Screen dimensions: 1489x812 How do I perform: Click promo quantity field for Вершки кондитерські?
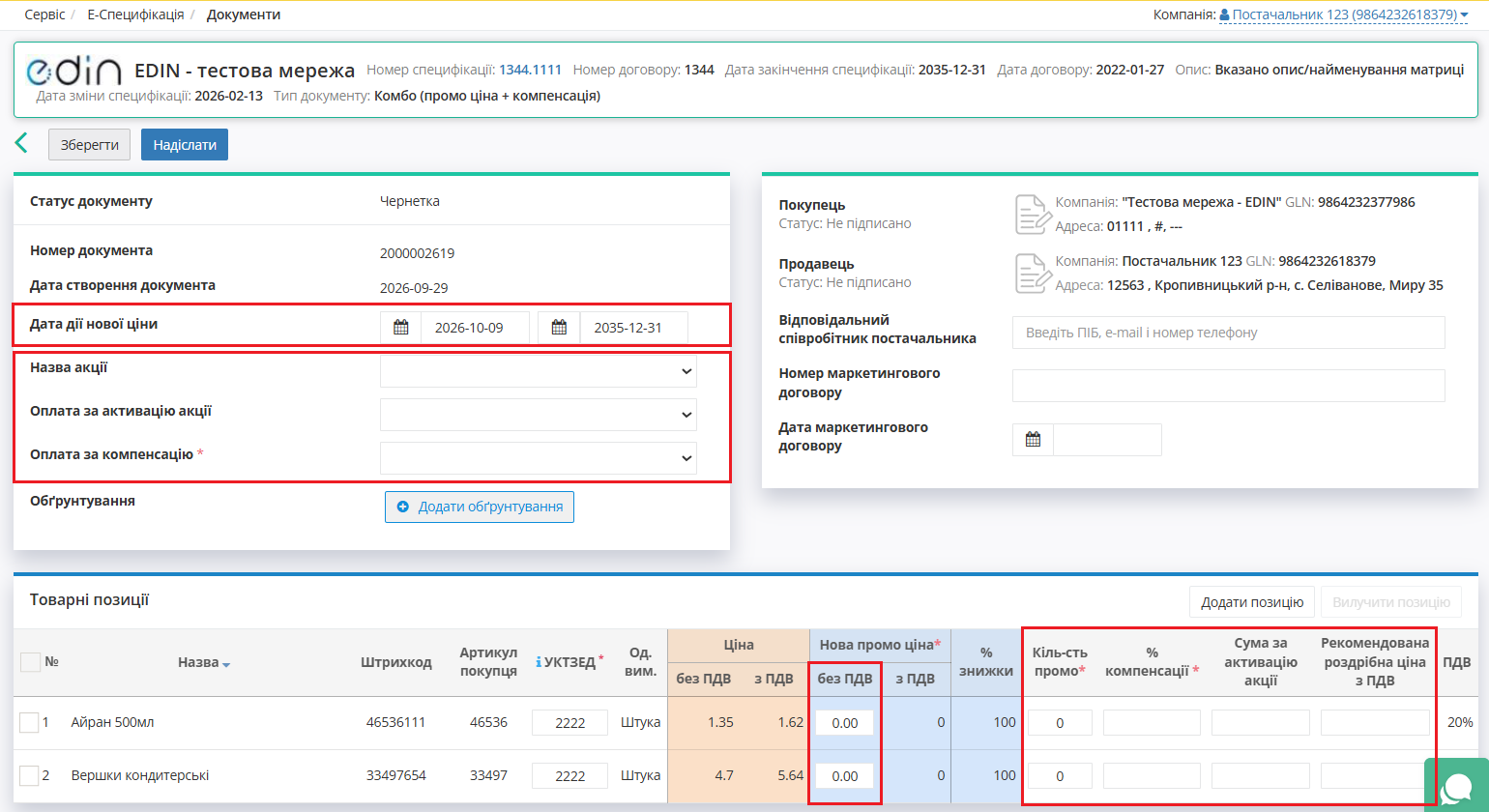1060,775
